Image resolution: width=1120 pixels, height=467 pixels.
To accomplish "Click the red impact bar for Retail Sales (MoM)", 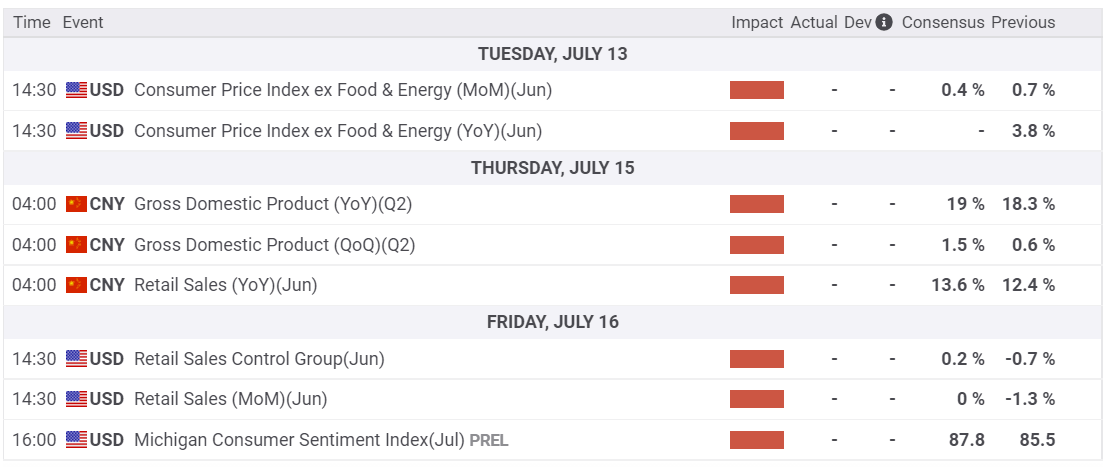I will point(757,399).
